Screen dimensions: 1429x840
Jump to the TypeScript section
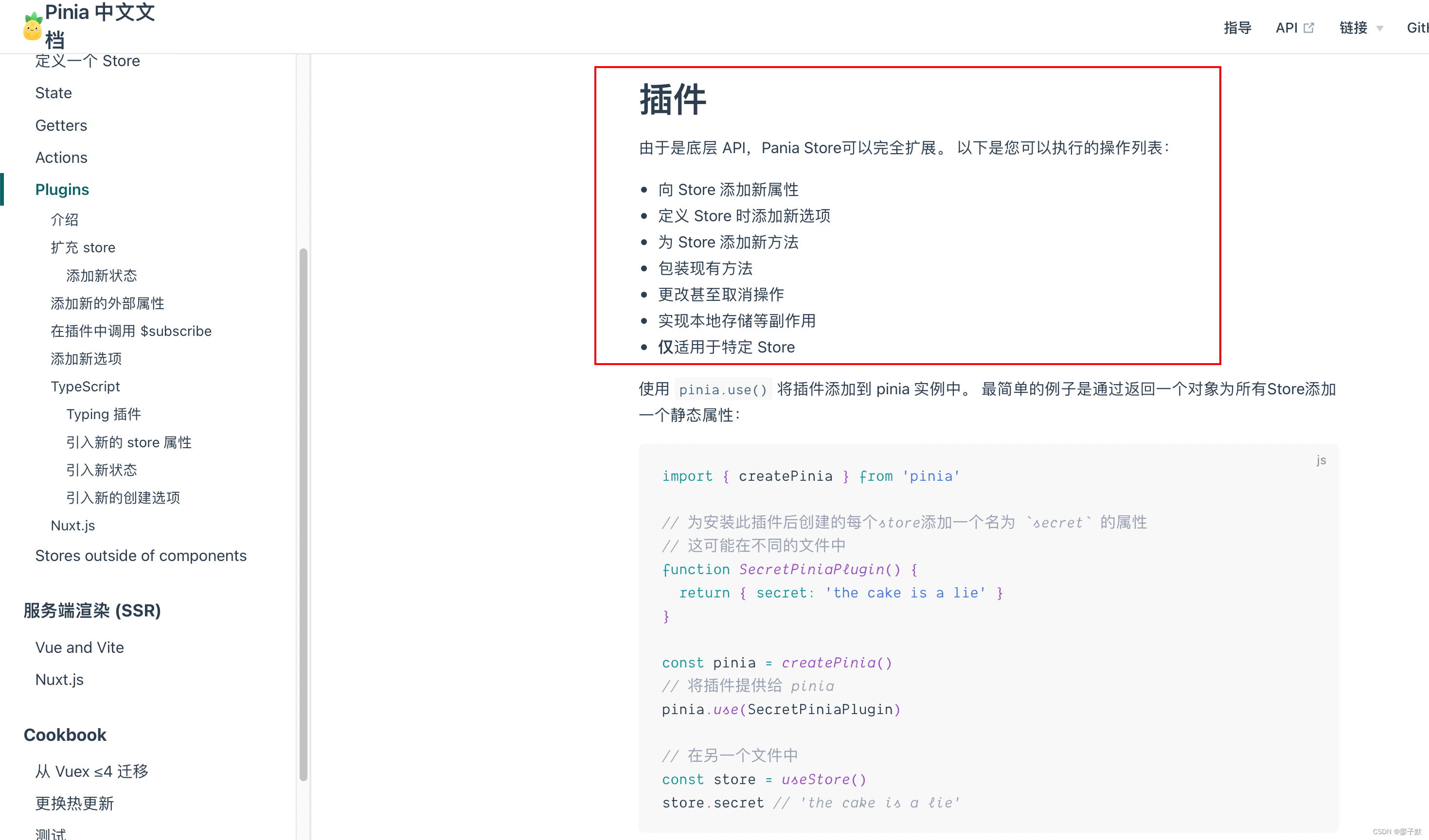tap(85, 386)
